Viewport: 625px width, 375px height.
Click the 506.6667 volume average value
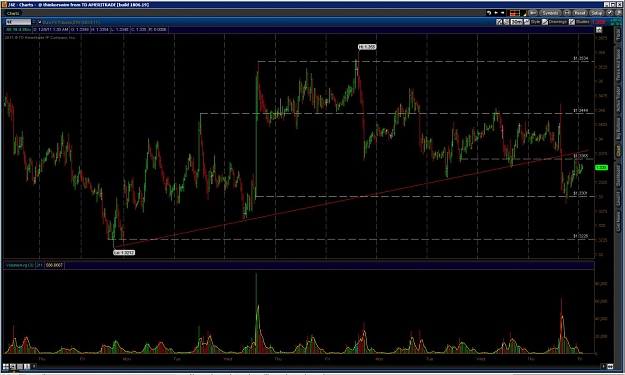[x=54, y=265]
